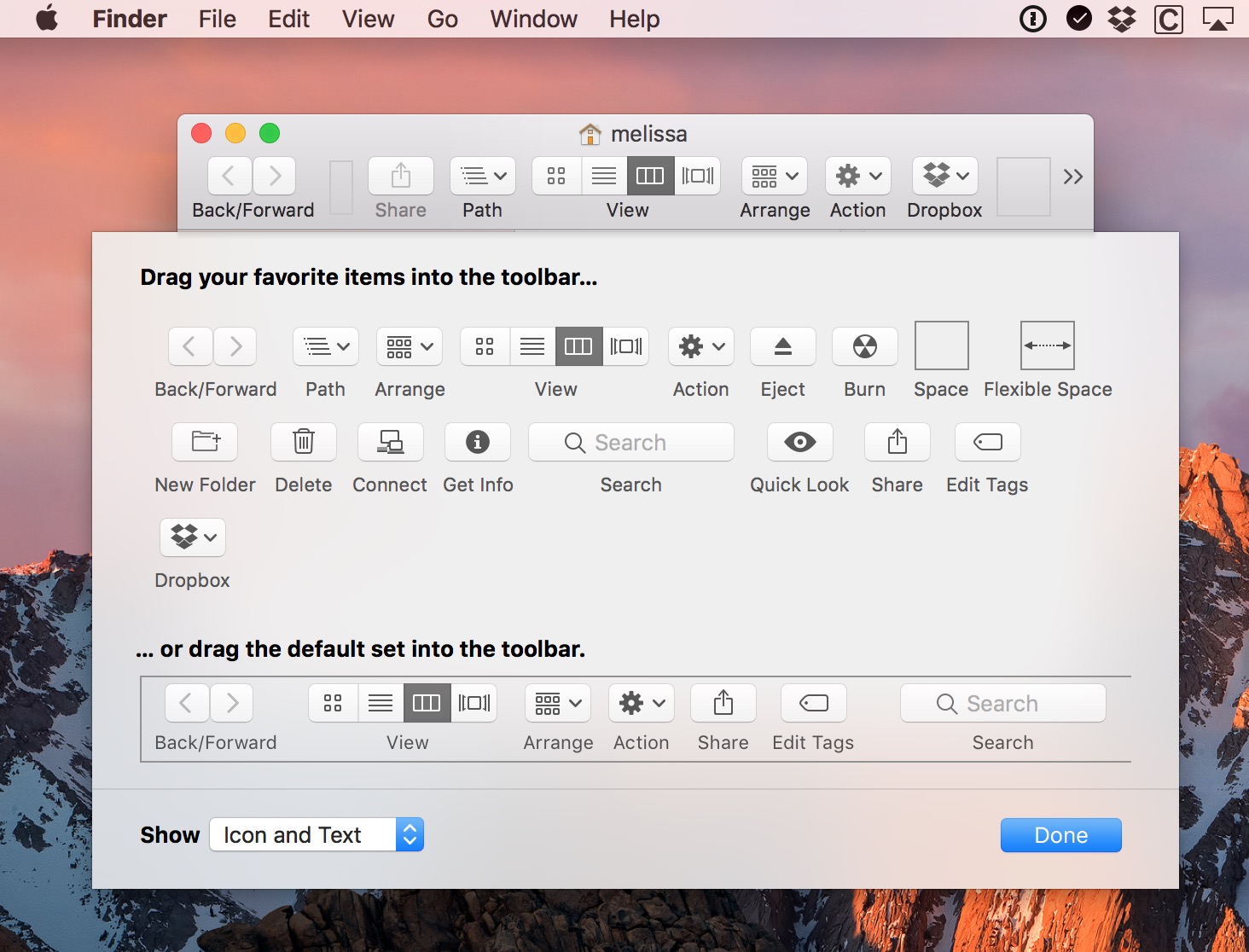Click the Search field in favorites palette

pos(630,442)
